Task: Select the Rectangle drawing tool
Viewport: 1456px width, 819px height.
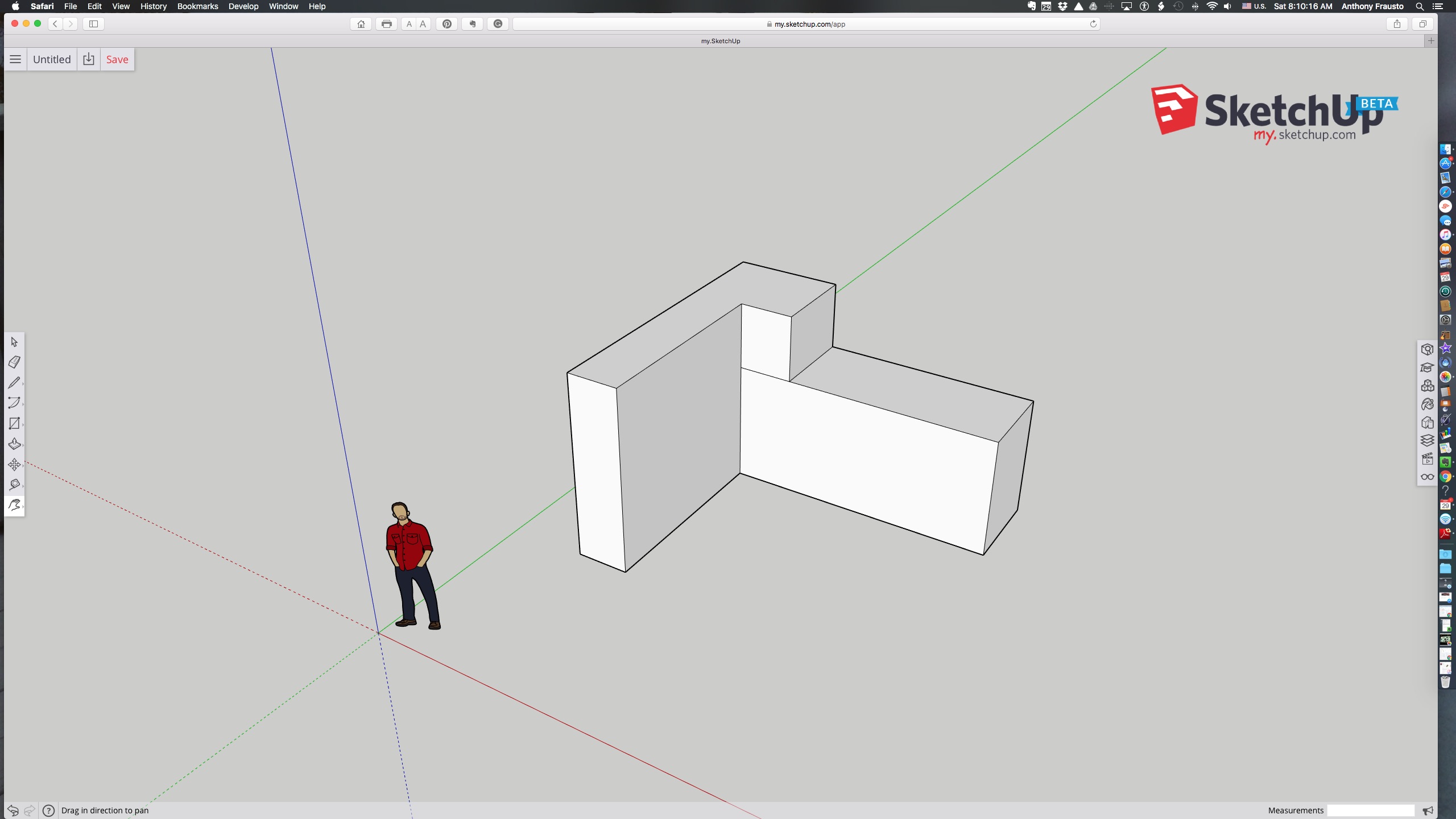Action: pos(14,423)
